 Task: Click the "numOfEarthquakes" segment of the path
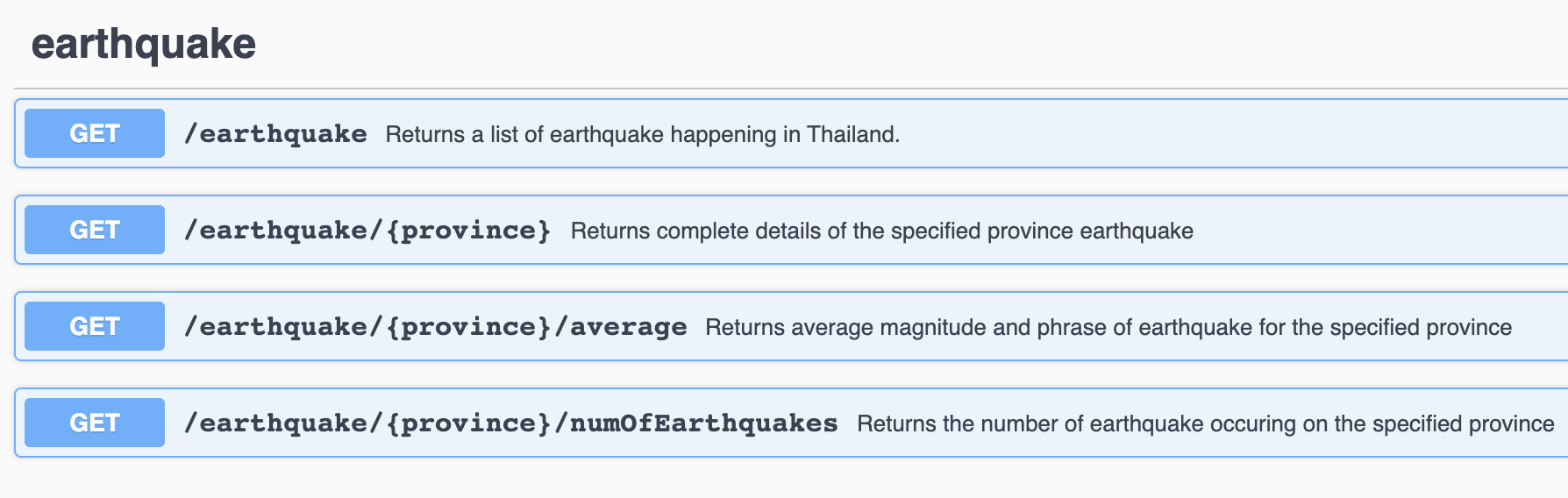[704, 423]
